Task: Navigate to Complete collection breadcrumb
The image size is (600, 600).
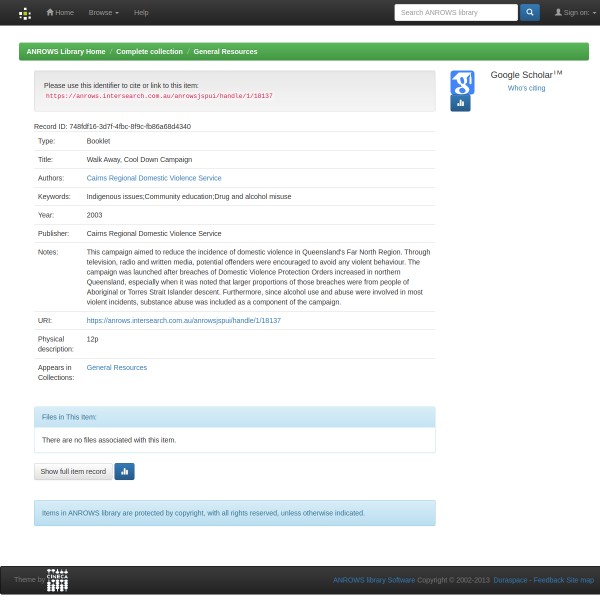Action: pyautogui.click(x=149, y=51)
